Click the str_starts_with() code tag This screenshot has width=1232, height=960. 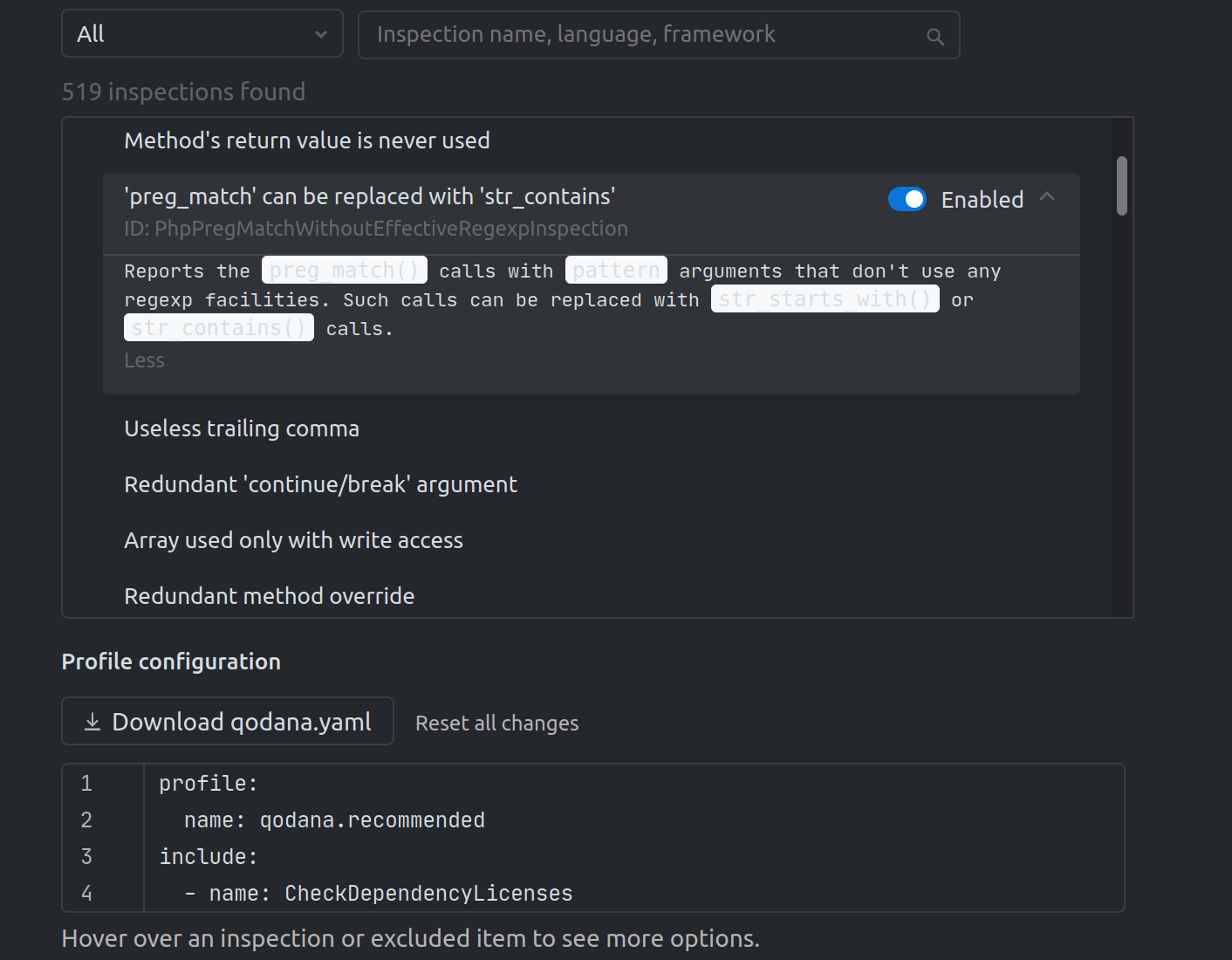point(825,299)
